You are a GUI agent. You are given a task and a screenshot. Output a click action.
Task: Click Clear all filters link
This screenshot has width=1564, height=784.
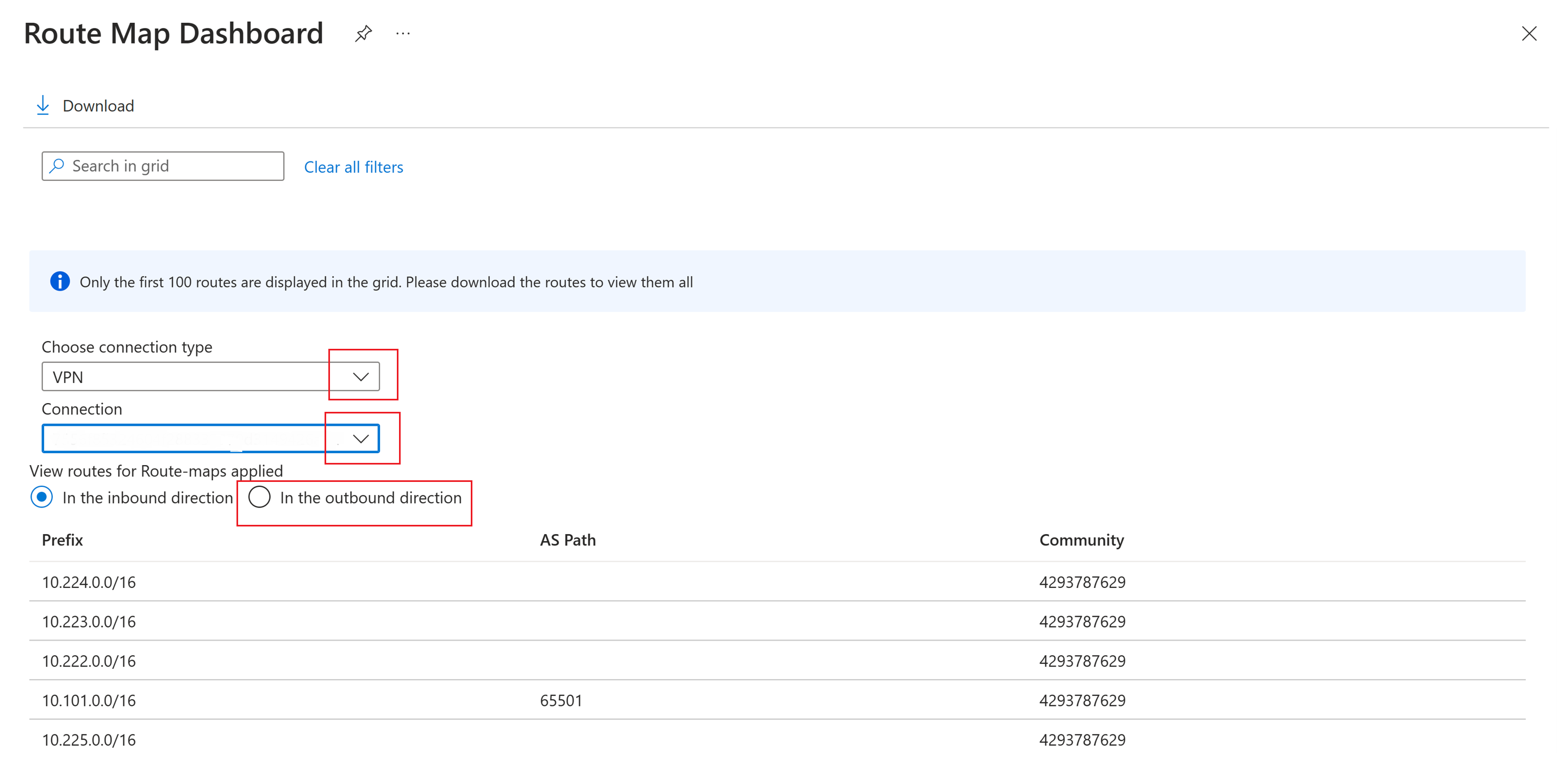pos(353,167)
